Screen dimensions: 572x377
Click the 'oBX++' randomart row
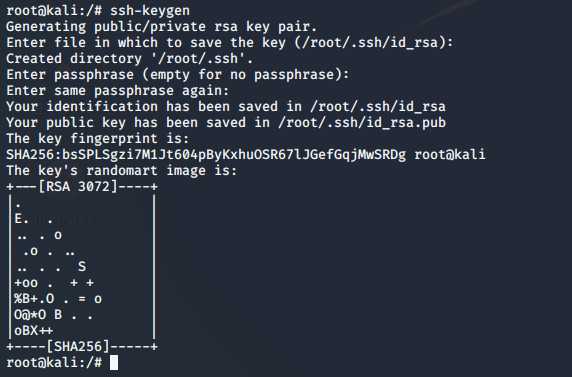(34, 331)
